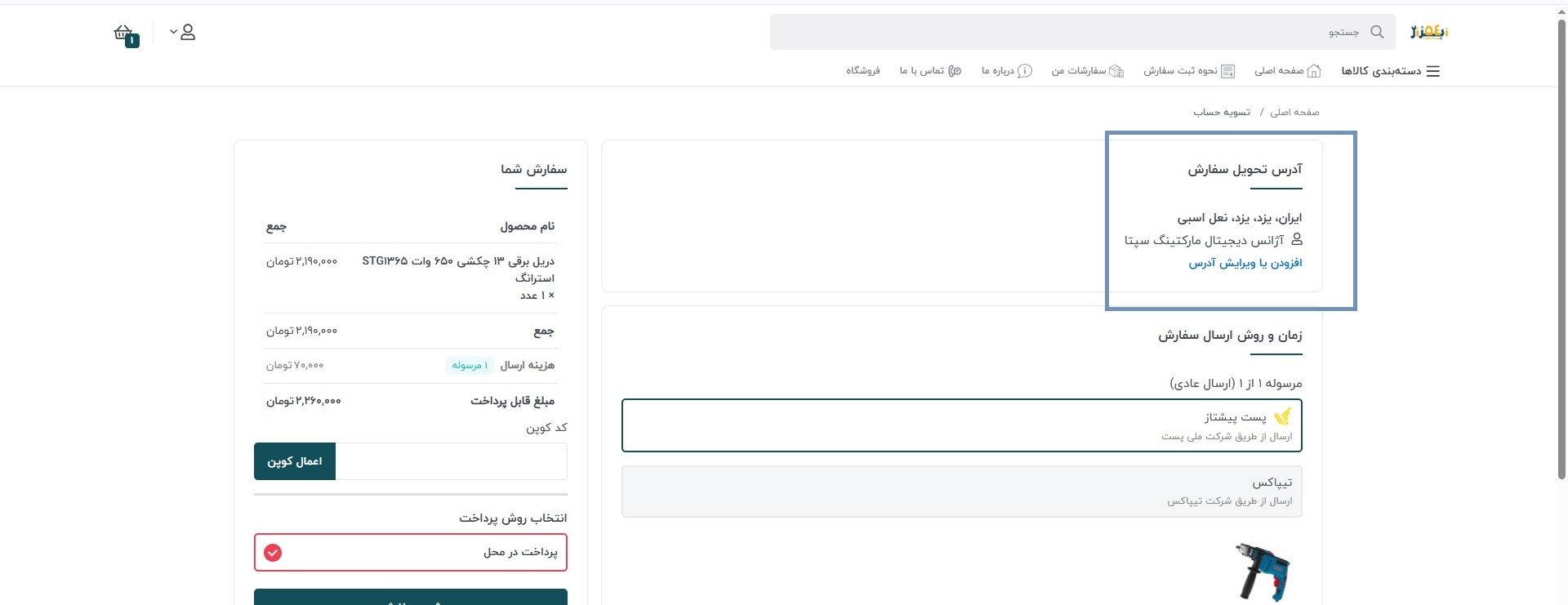Expand the account dropdown chevron
1568x605 pixels.
tap(173, 33)
